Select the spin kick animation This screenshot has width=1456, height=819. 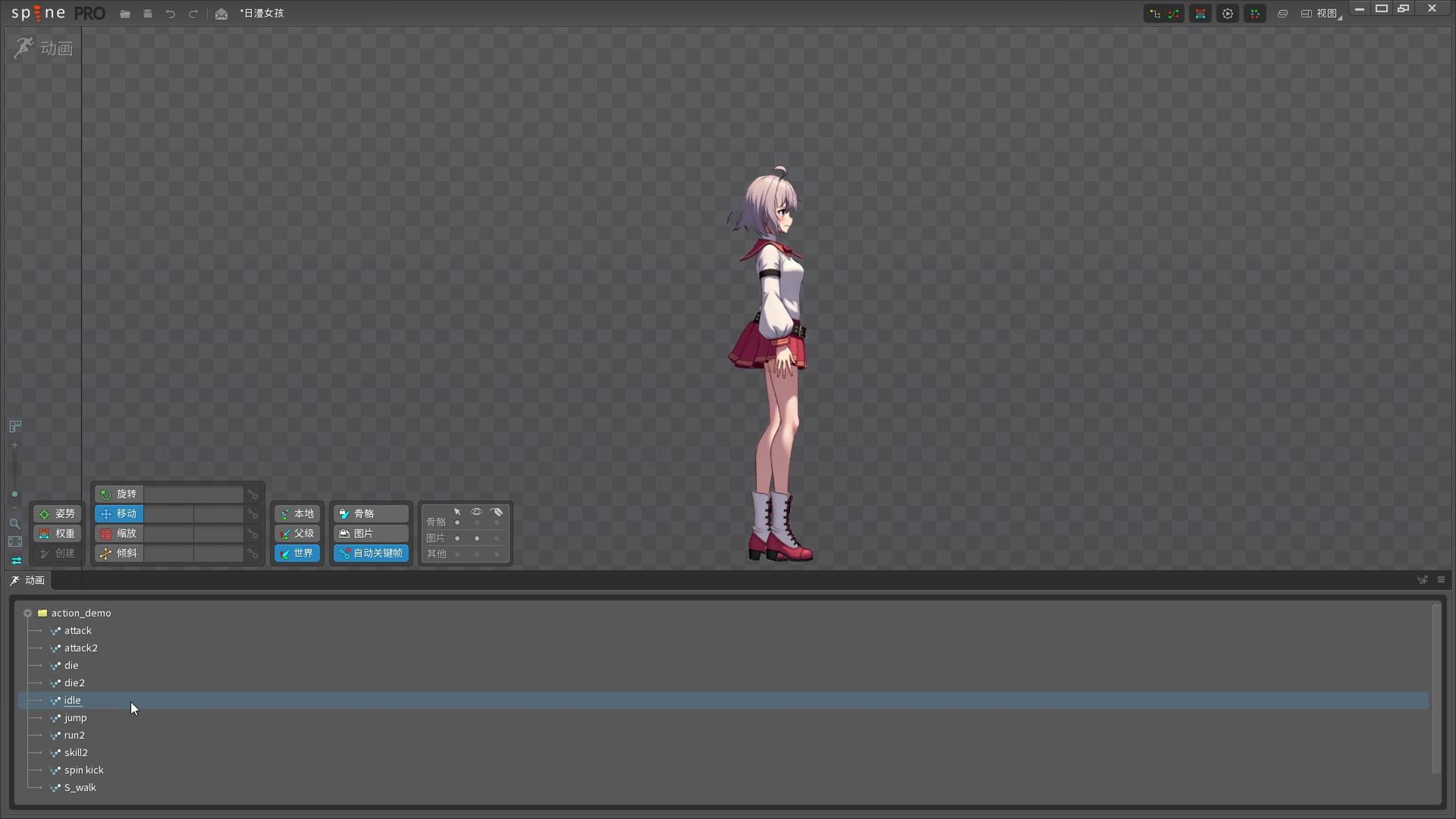tap(84, 771)
